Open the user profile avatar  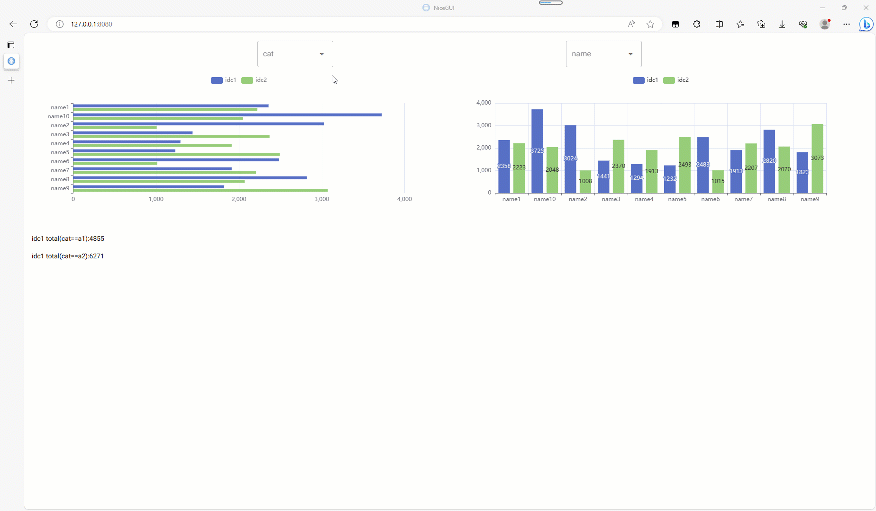point(824,24)
